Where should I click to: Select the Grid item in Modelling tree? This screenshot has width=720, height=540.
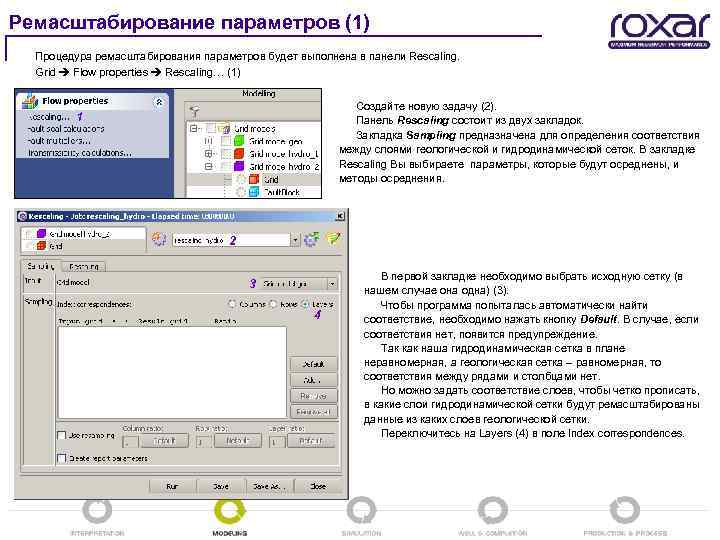[271, 180]
